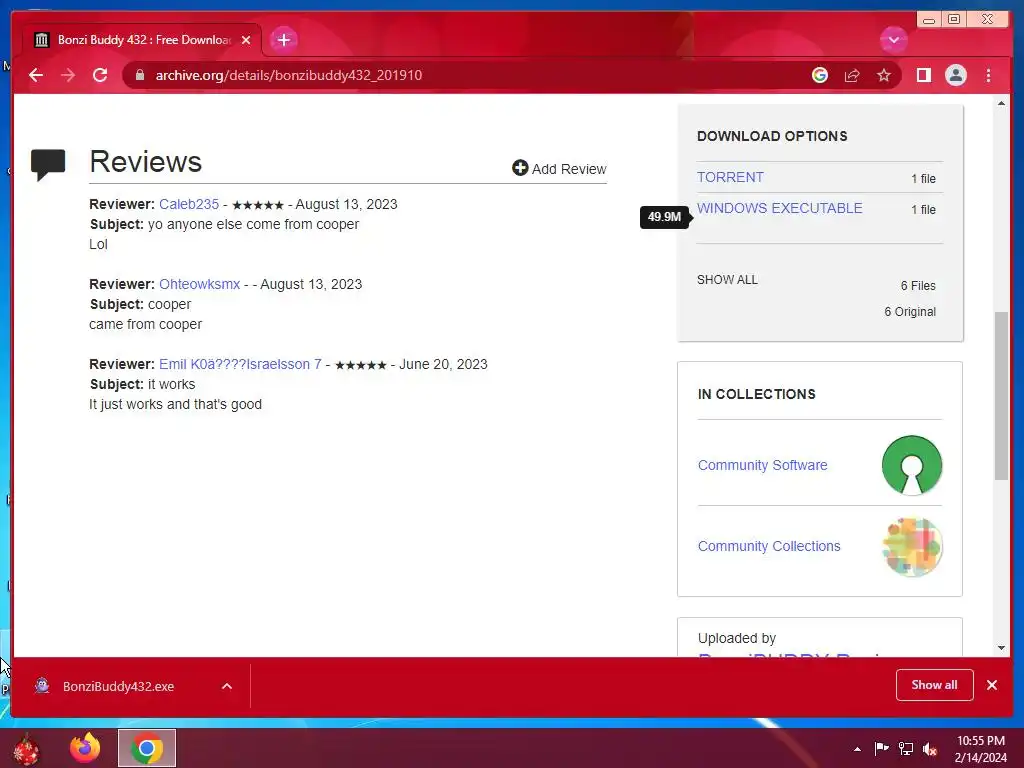The image size is (1024, 768).
Task: View site info via the padlock icon
Action: (x=139, y=75)
